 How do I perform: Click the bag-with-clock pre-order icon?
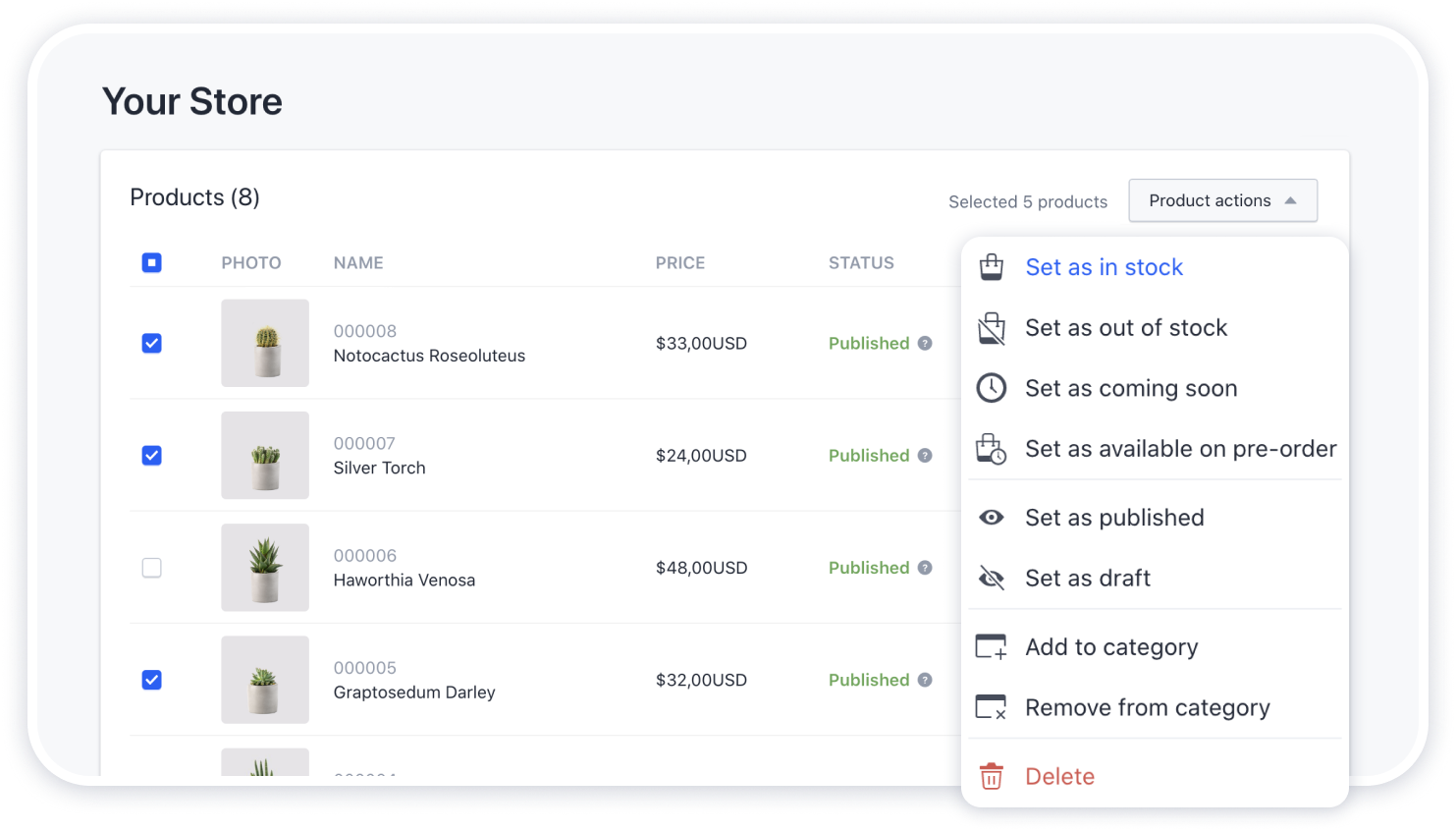coord(992,449)
